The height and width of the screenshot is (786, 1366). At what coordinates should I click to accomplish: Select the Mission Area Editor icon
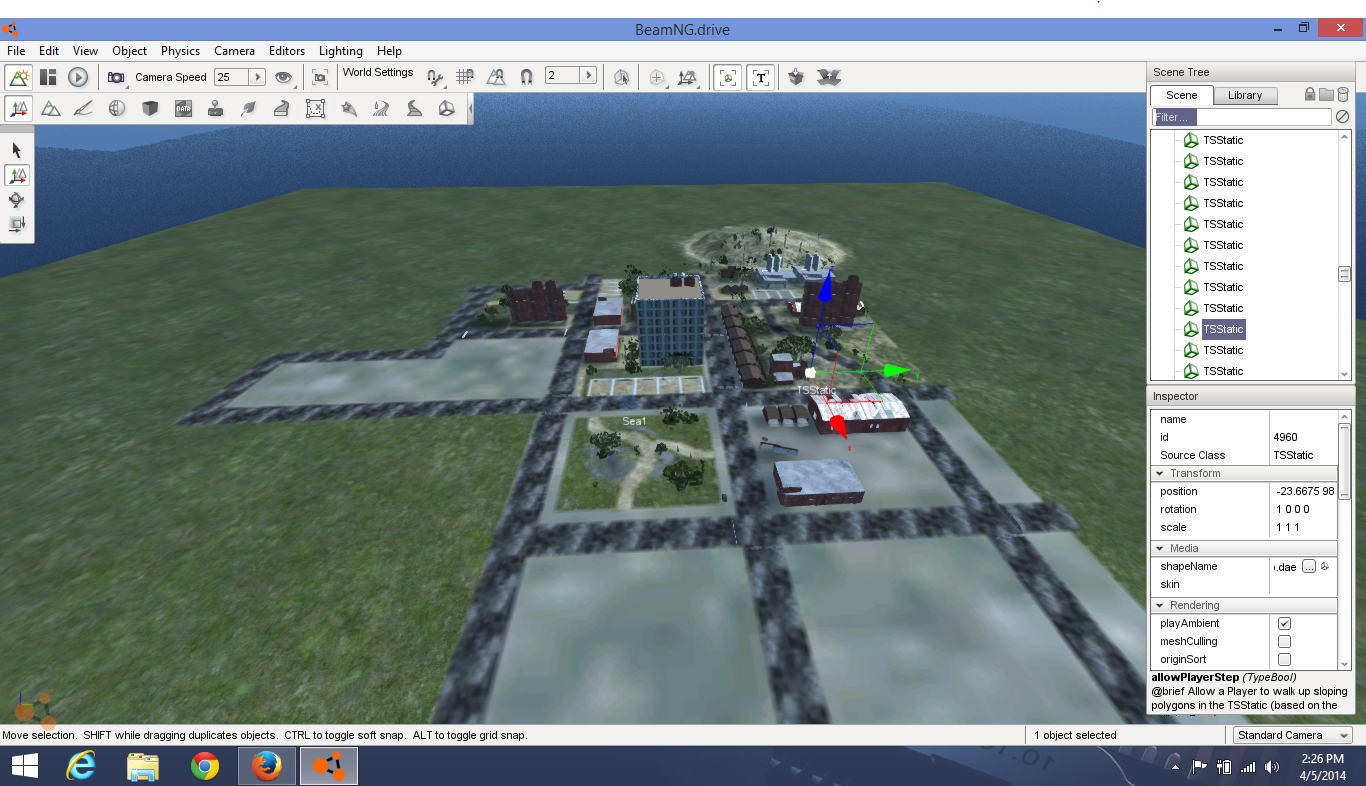click(x=315, y=109)
